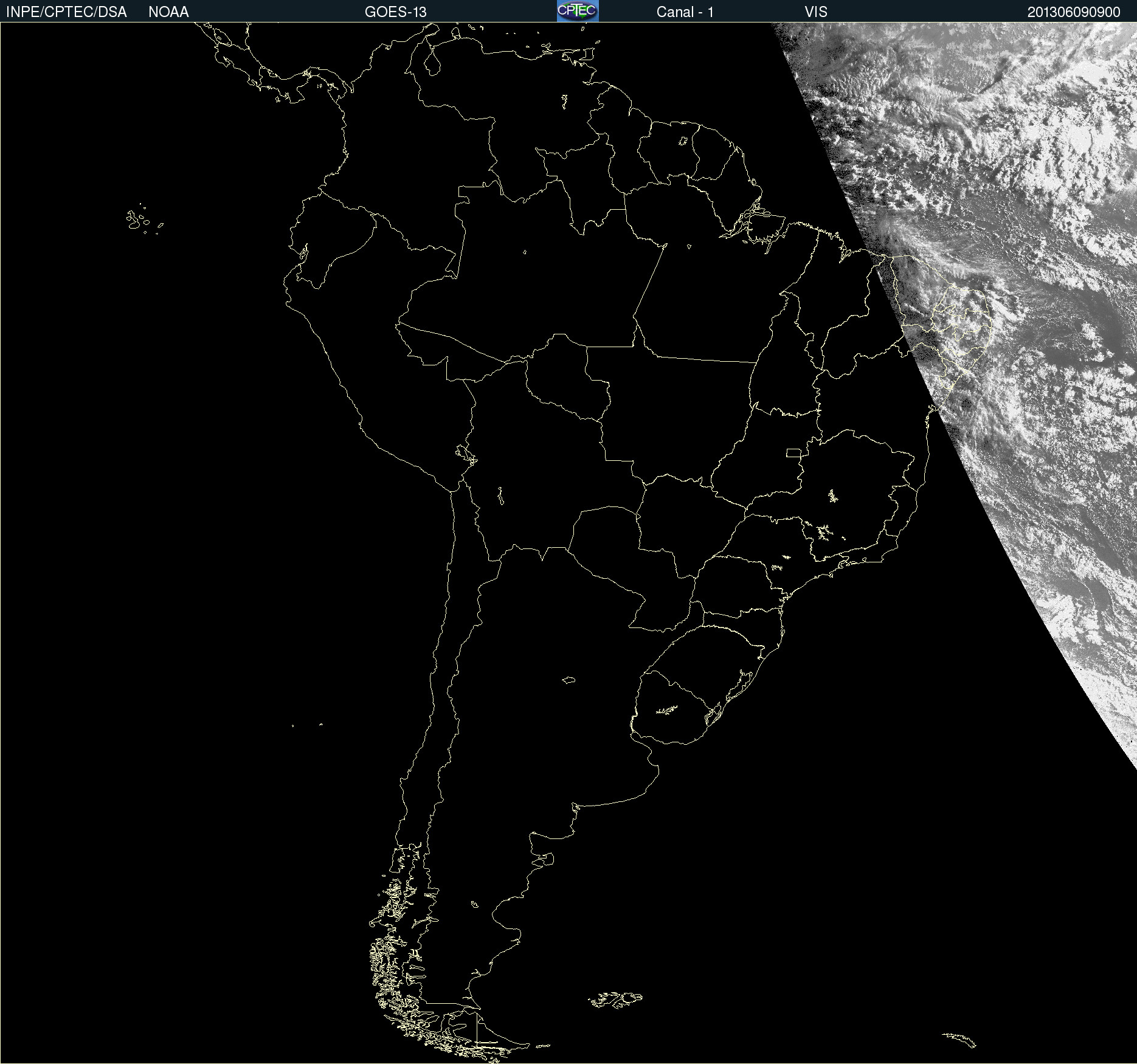Click the rectangular Federal District in Brazil
This screenshot has width=1137, height=1064.
pyautogui.click(x=793, y=452)
